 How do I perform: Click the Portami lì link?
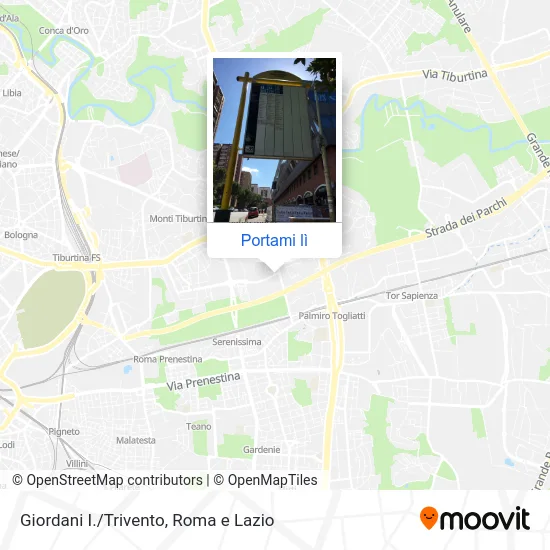pos(274,240)
